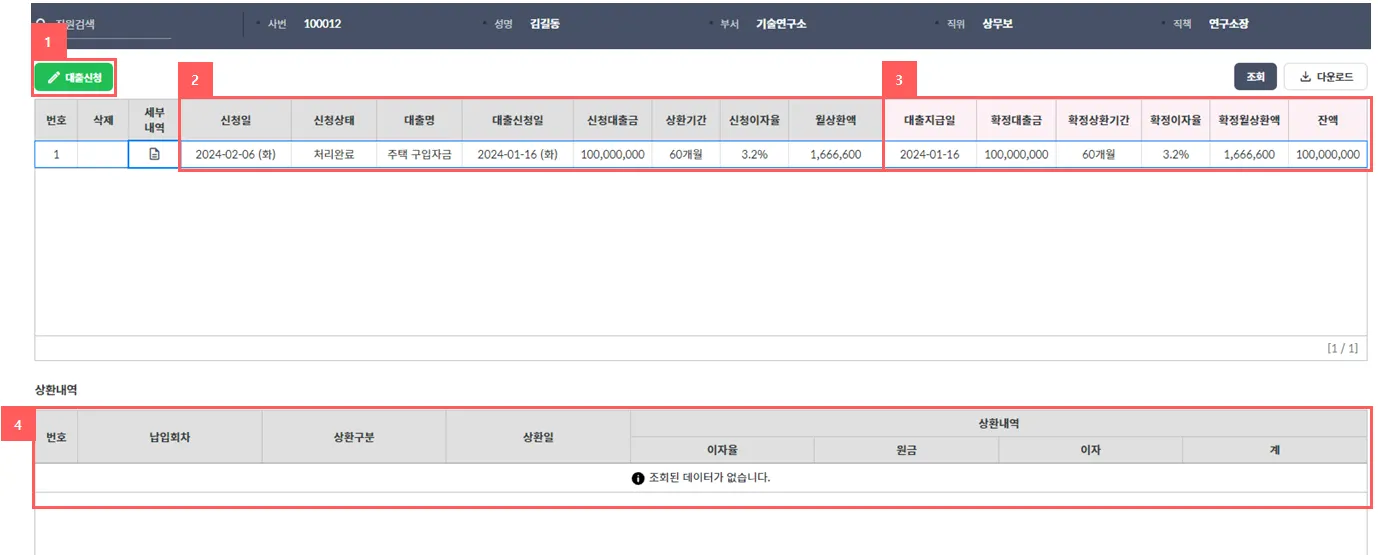Viewport: 1378px width, 555px height.
Task: Click the 60개월 value under 확정상환기간
Action: (x=1099, y=155)
